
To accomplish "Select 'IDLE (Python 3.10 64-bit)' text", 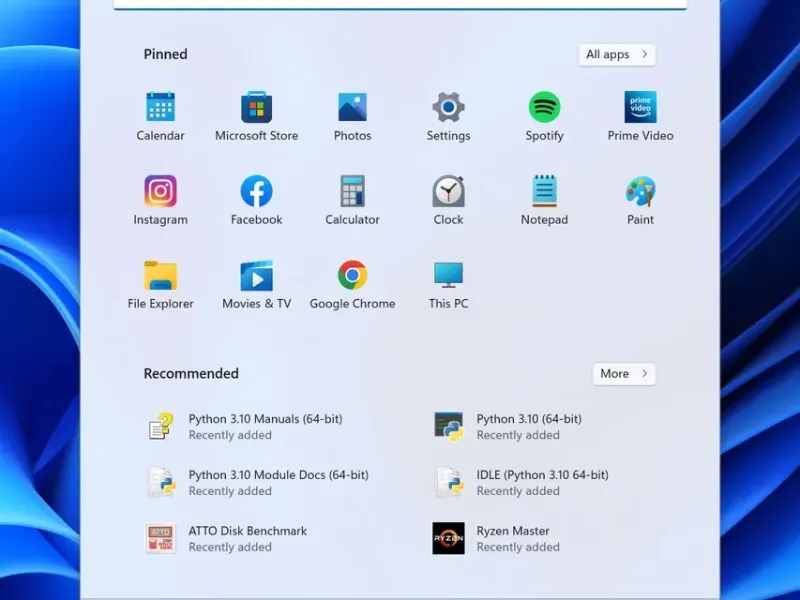I will tap(542, 475).
